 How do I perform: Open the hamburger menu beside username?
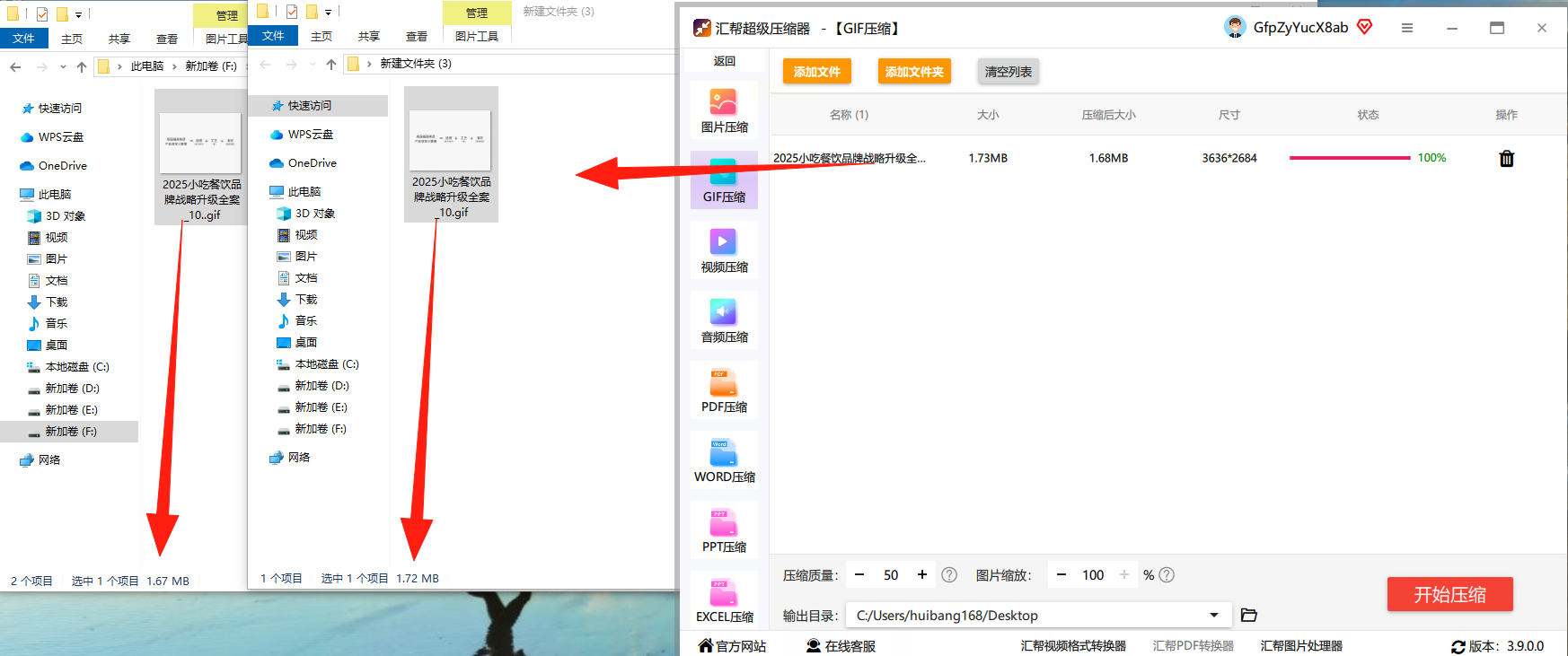pyautogui.click(x=1407, y=28)
